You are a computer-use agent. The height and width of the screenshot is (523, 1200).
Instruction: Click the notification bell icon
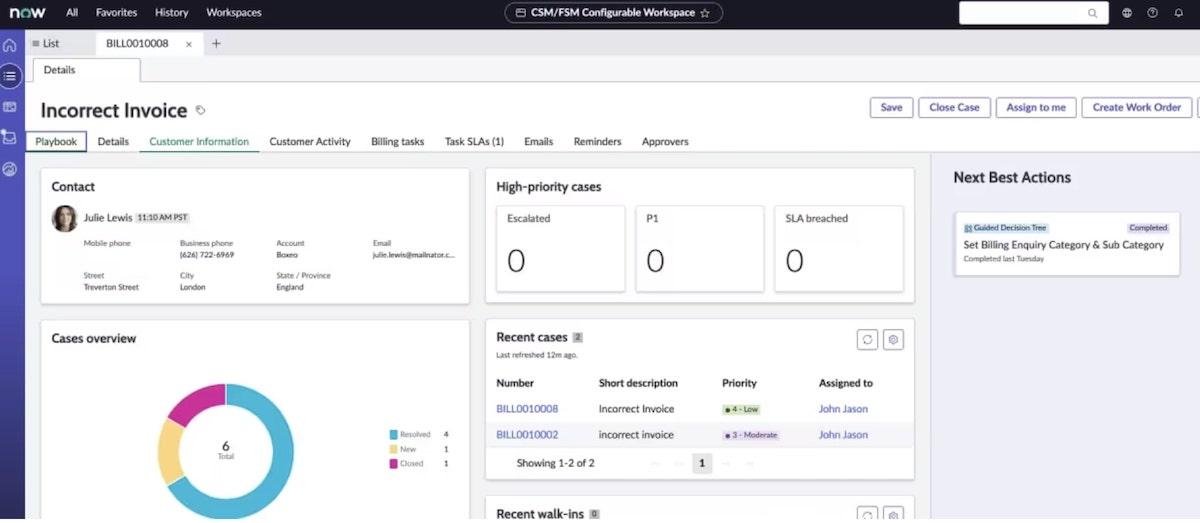tap(1178, 13)
